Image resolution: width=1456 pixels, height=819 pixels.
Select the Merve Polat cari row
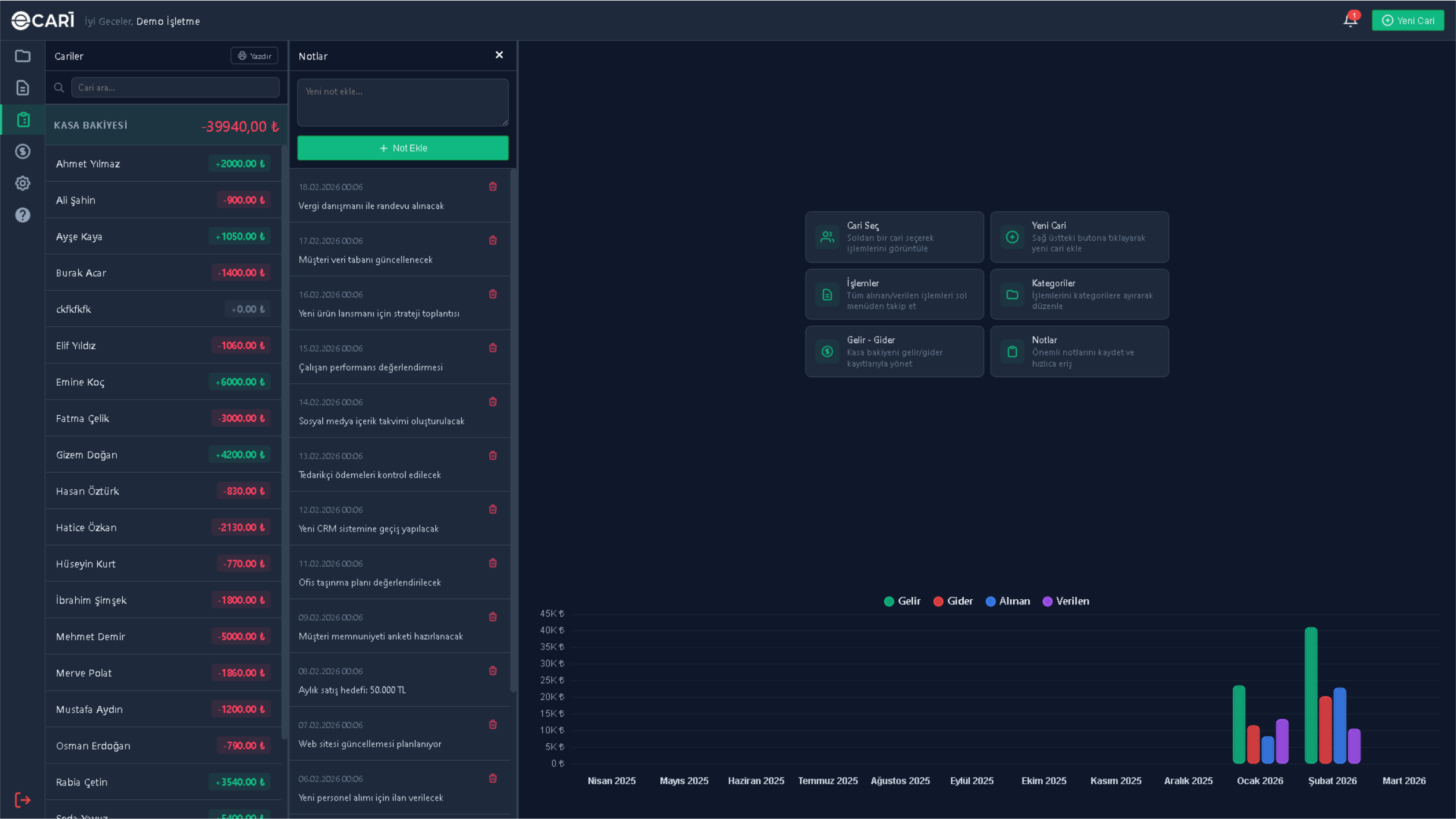pyautogui.click(x=163, y=673)
